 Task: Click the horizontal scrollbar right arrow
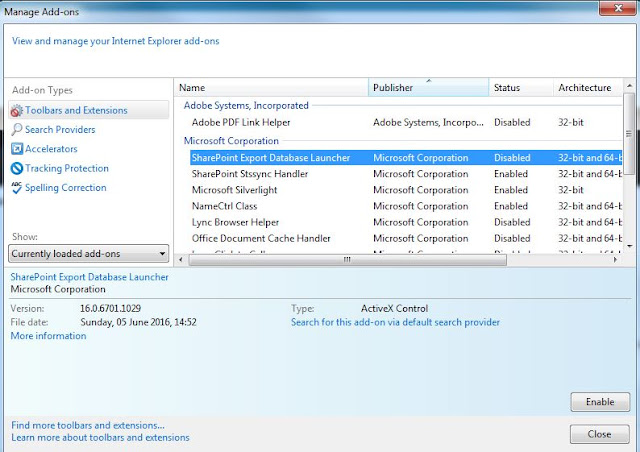pyautogui.click(x=616, y=259)
